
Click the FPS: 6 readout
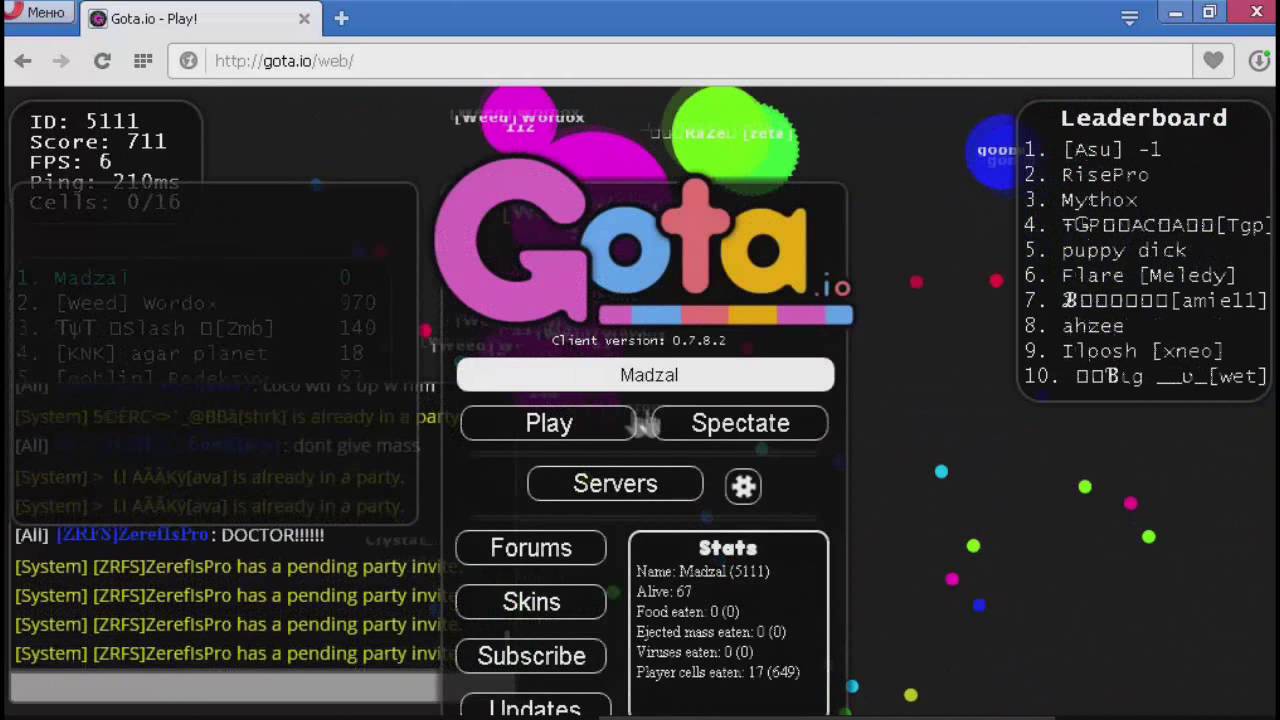pyautogui.click(x=70, y=162)
